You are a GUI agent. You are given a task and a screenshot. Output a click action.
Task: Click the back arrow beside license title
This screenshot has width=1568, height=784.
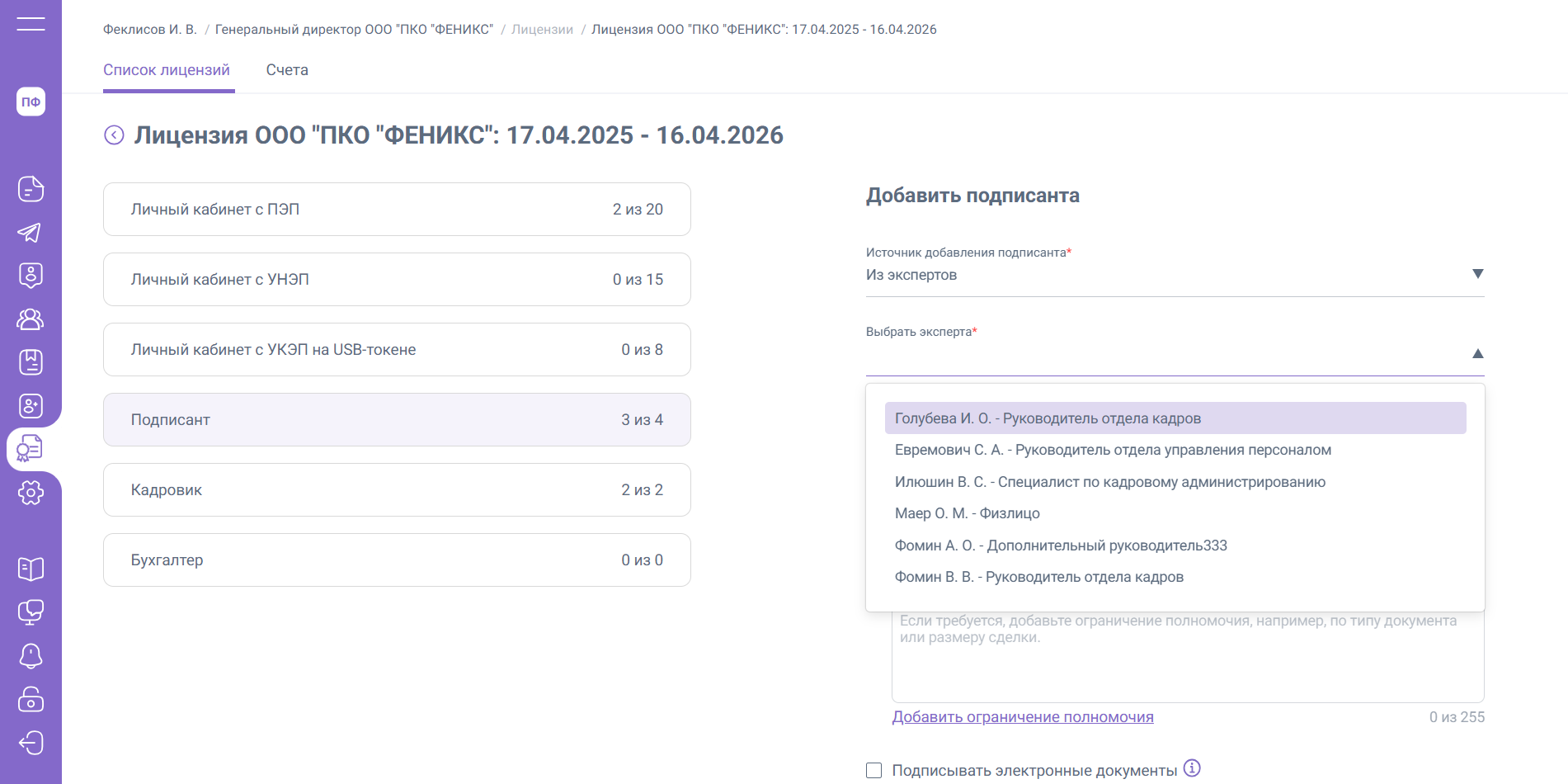click(x=114, y=135)
